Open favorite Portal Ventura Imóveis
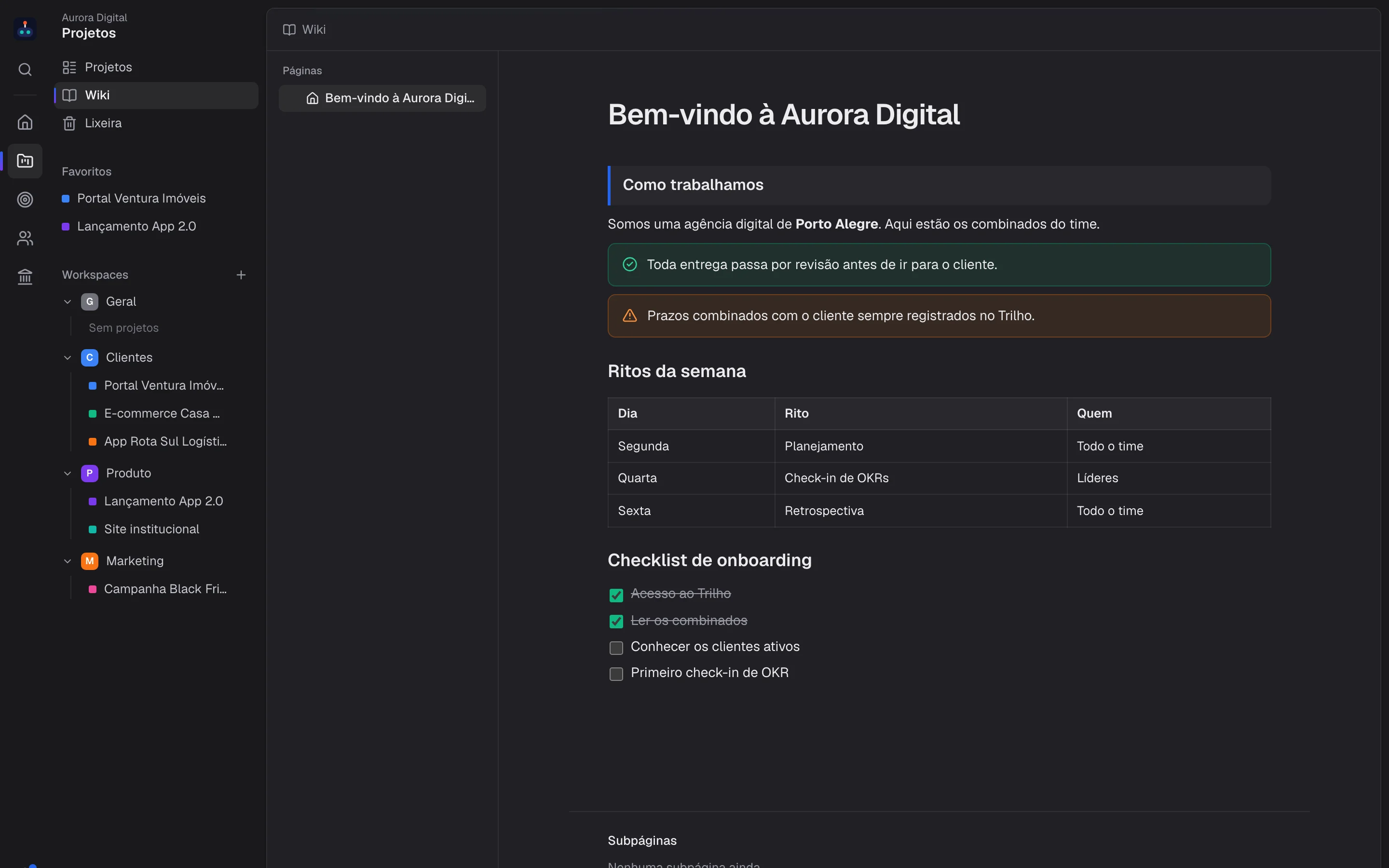This screenshot has height=868, width=1389. pos(156,198)
